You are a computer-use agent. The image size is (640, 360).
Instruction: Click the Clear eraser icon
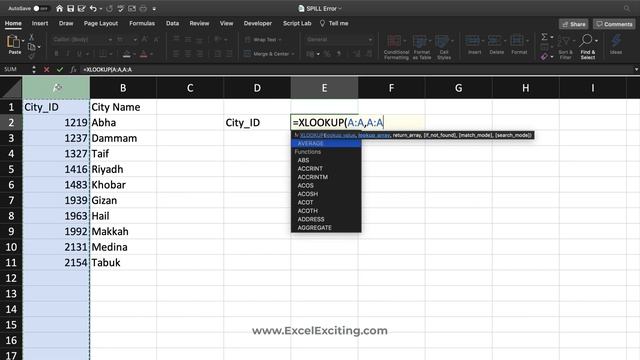[544, 57]
